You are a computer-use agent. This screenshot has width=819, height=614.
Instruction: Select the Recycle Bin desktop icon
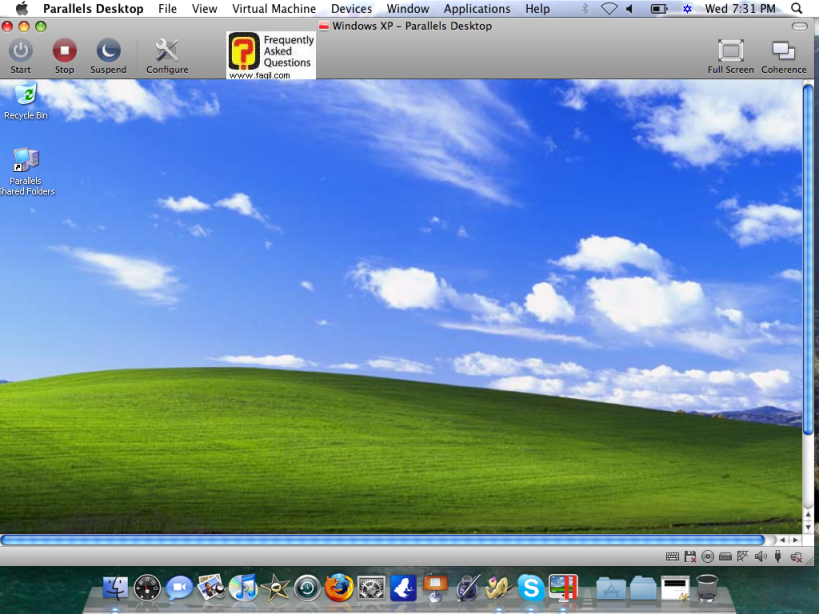tap(26, 101)
